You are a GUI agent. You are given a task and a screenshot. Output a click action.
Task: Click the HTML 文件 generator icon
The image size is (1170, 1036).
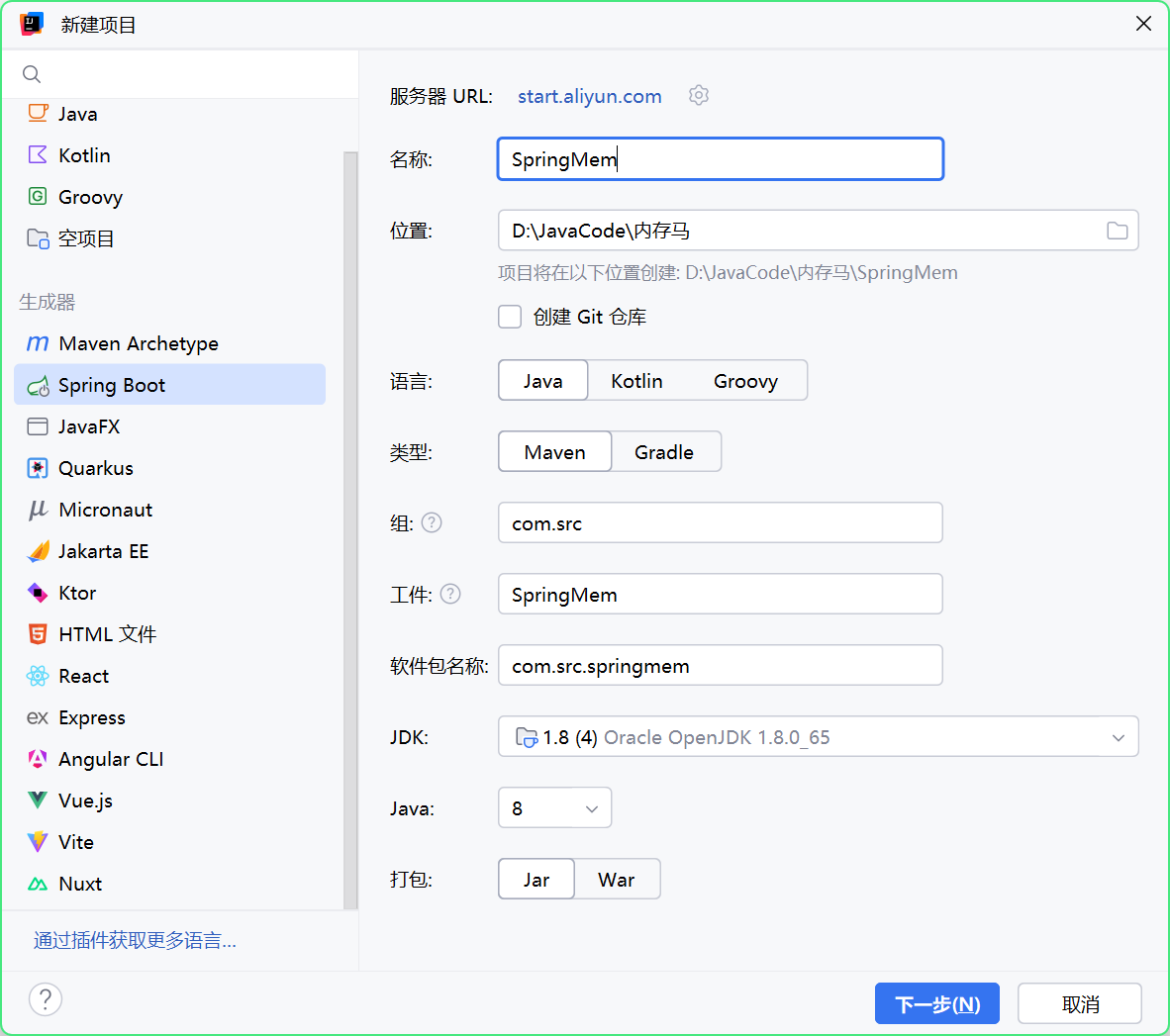coord(38,634)
